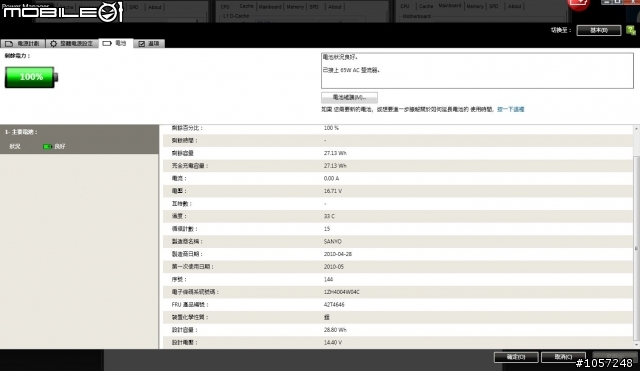Click the vertical scrollbar thumb of details list

click(x=636, y=248)
